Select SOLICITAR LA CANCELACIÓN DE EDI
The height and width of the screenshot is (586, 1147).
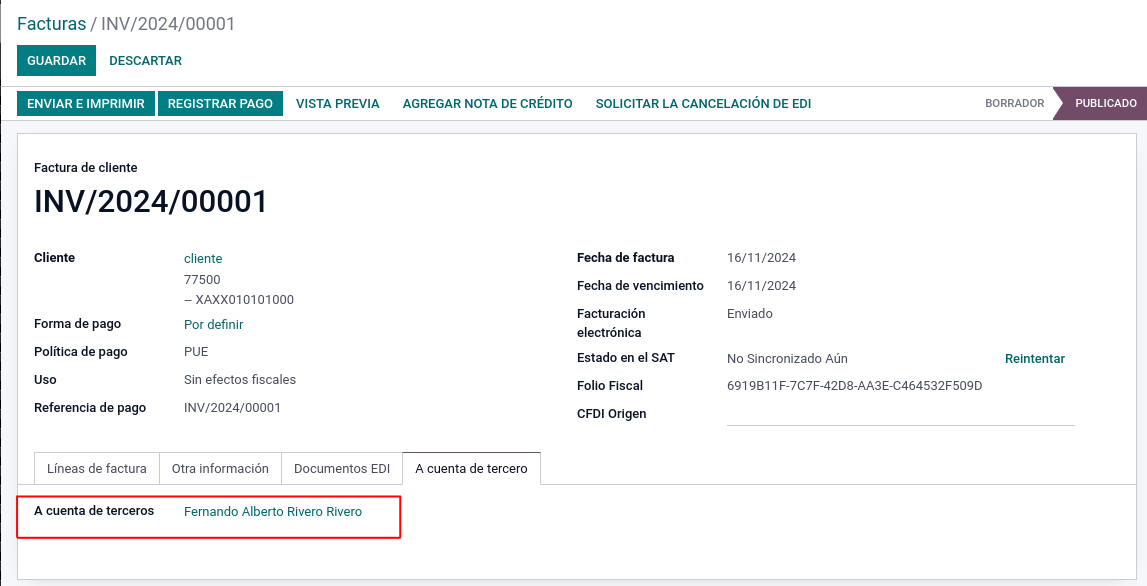703,103
